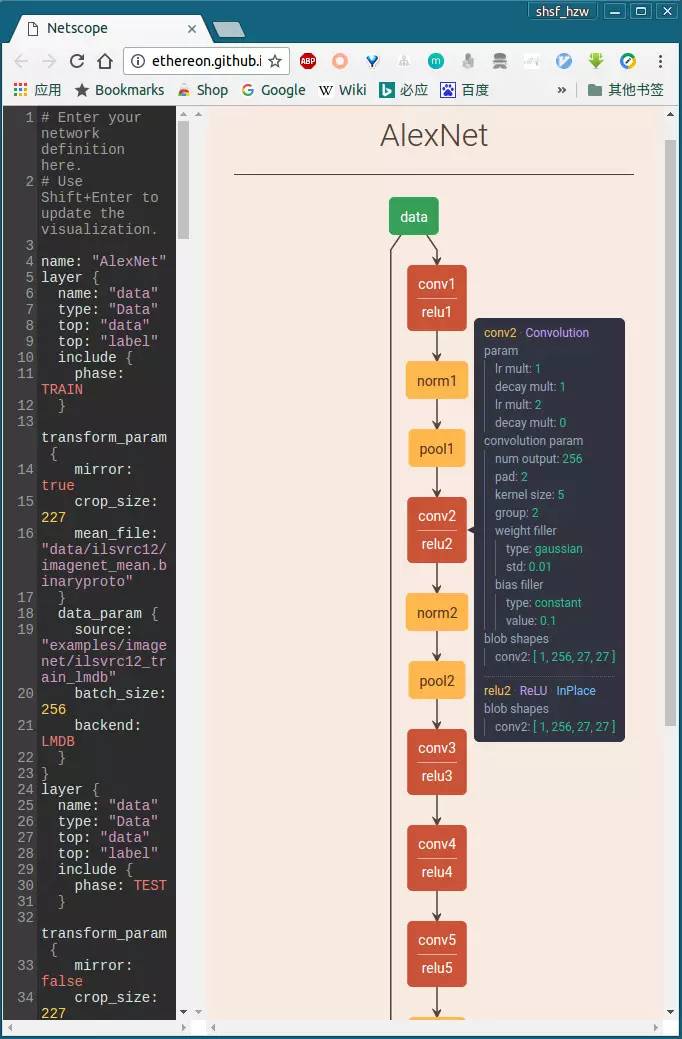Open the apps grid shortcut 应用
The image size is (682, 1039).
pyautogui.click(x=37, y=89)
